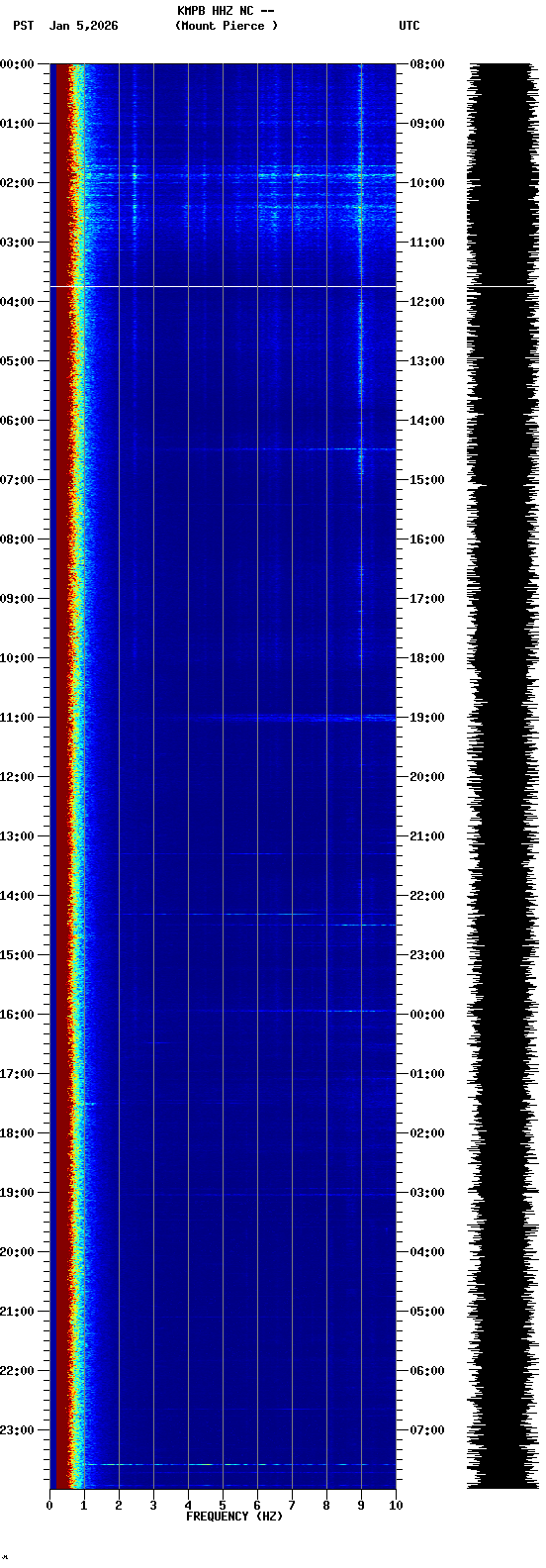Click the 19:00 PST left-axis label
The image size is (546, 1568).
pos(18,1193)
